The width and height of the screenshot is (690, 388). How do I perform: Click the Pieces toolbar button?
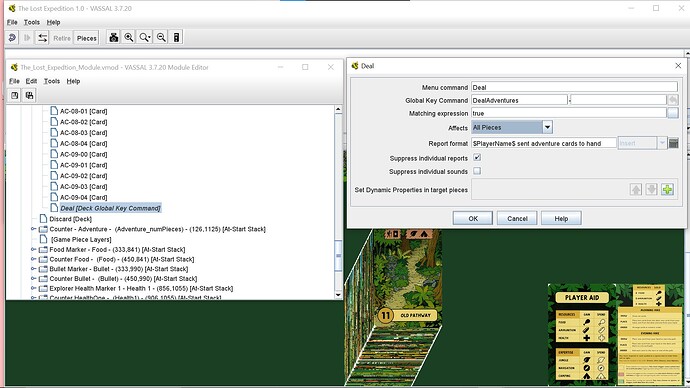click(87, 38)
